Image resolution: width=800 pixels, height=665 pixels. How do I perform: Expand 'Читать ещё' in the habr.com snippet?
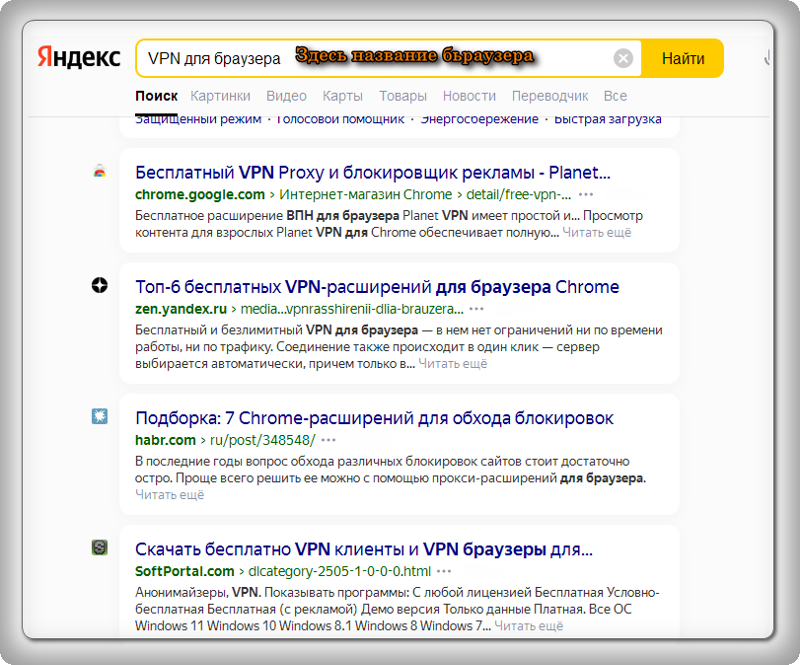click(169, 495)
